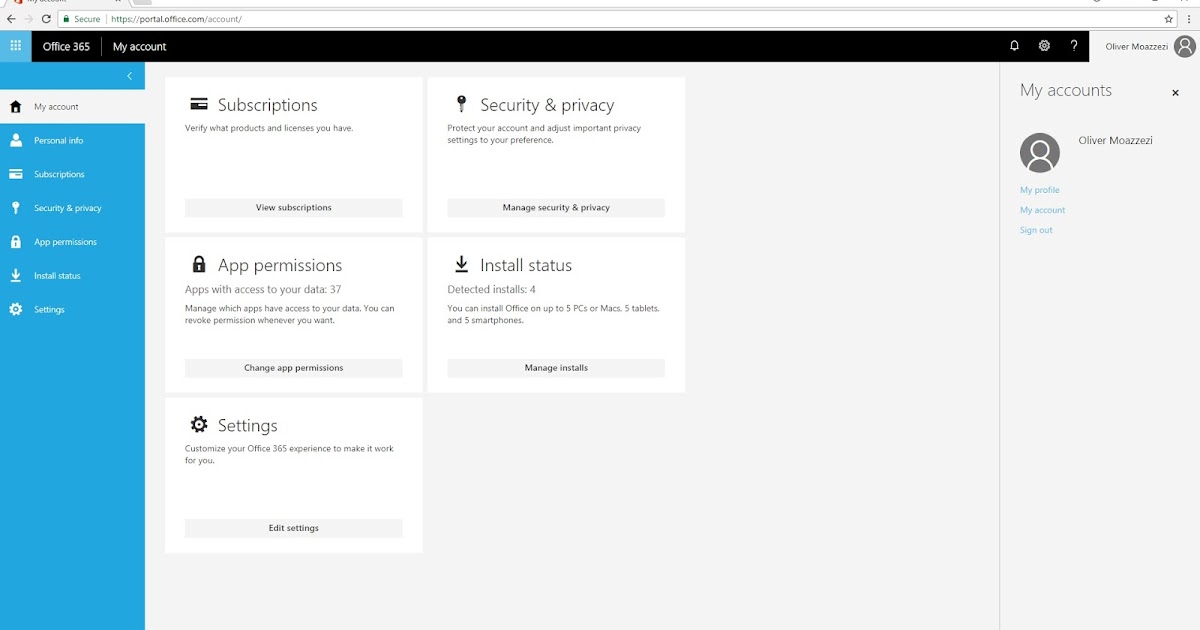Open the My profile link
Image resolution: width=1200 pixels, height=630 pixels.
[x=1040, y=189]
